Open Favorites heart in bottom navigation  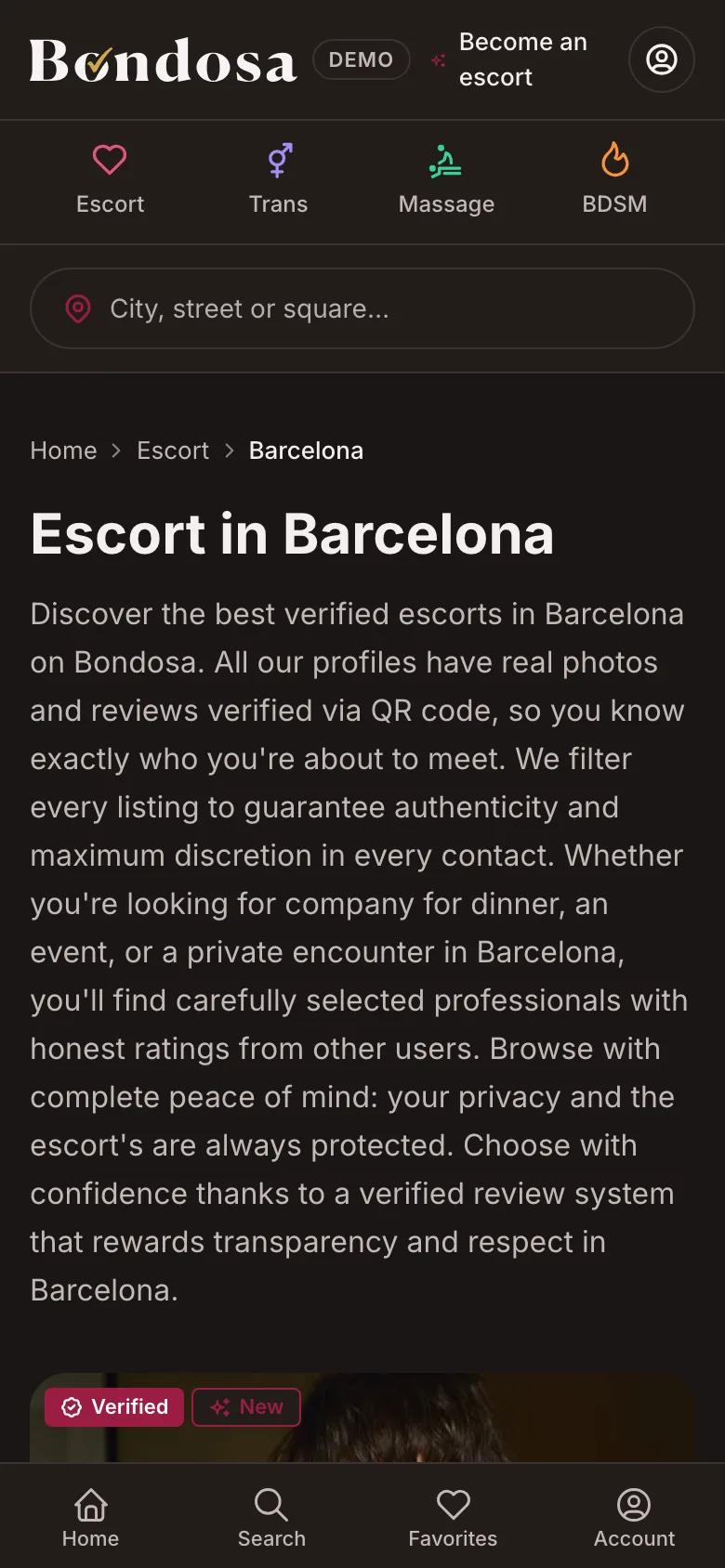coord(453,1517)
